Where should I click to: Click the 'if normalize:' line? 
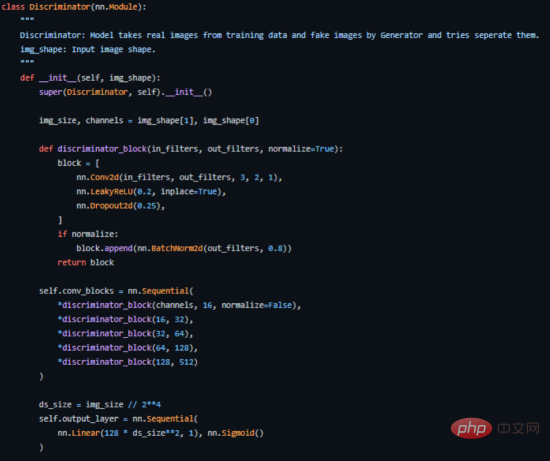(x=88, y=234)
